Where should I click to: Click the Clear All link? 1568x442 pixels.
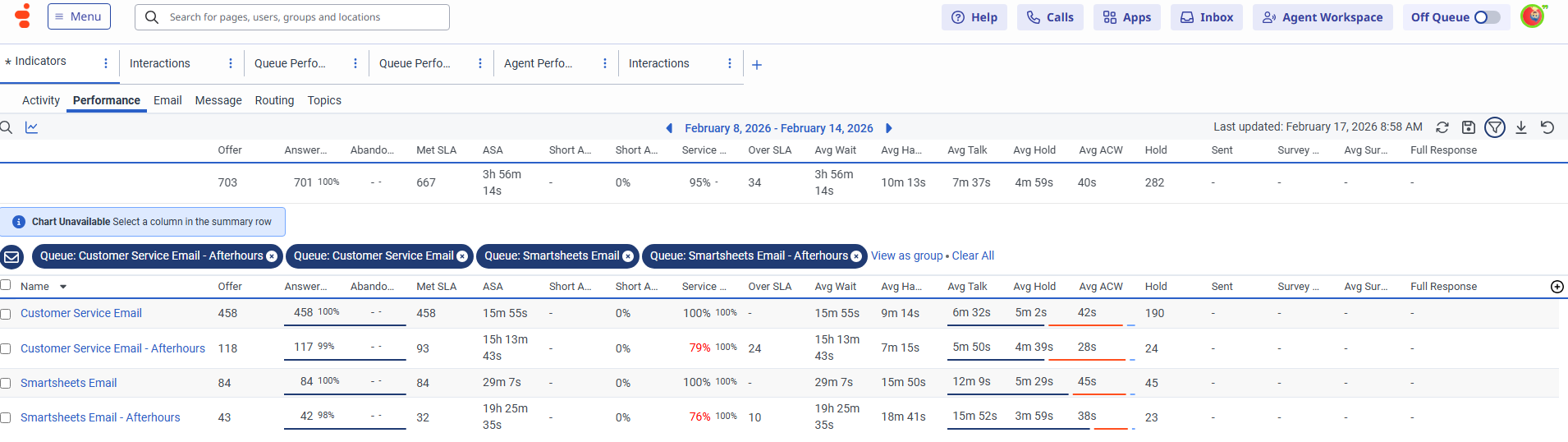pyautogui.click(x=973, y=256)
